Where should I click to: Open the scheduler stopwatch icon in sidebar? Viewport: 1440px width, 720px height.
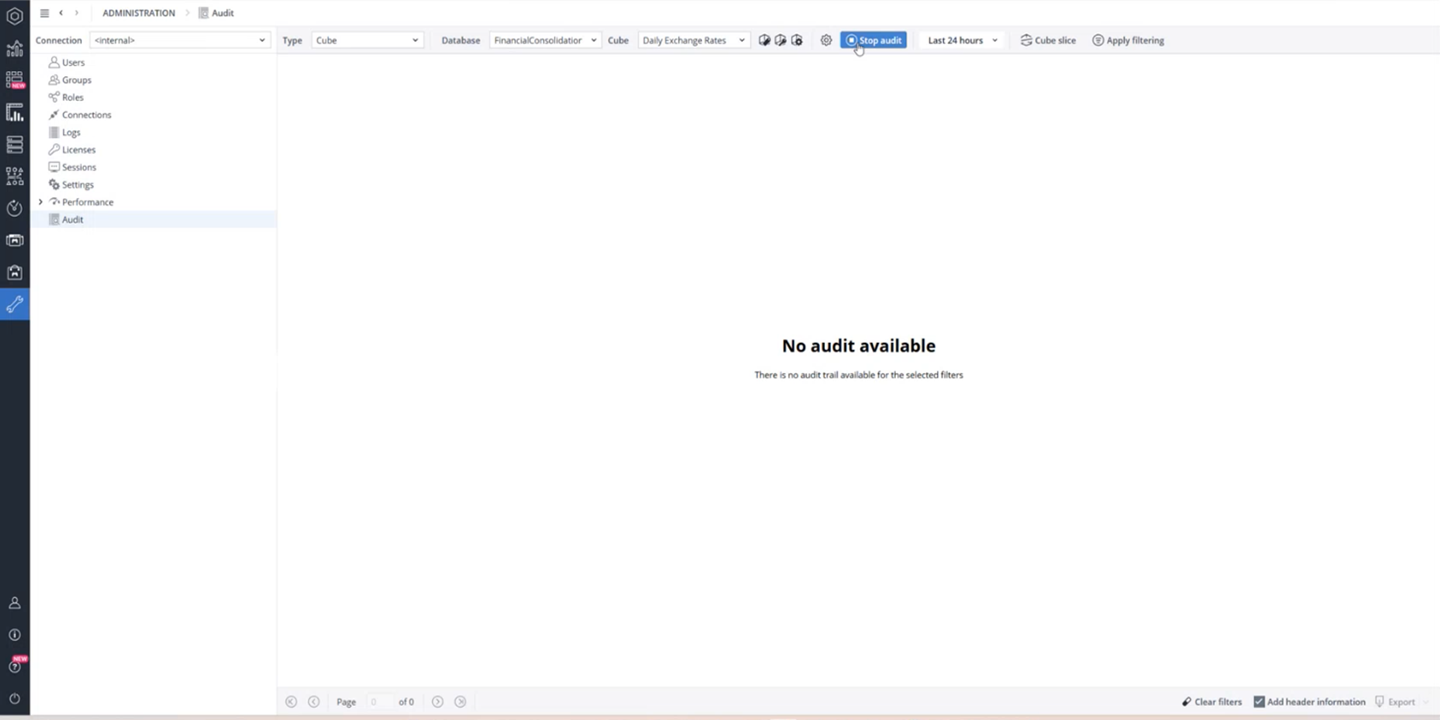point(14,208)
